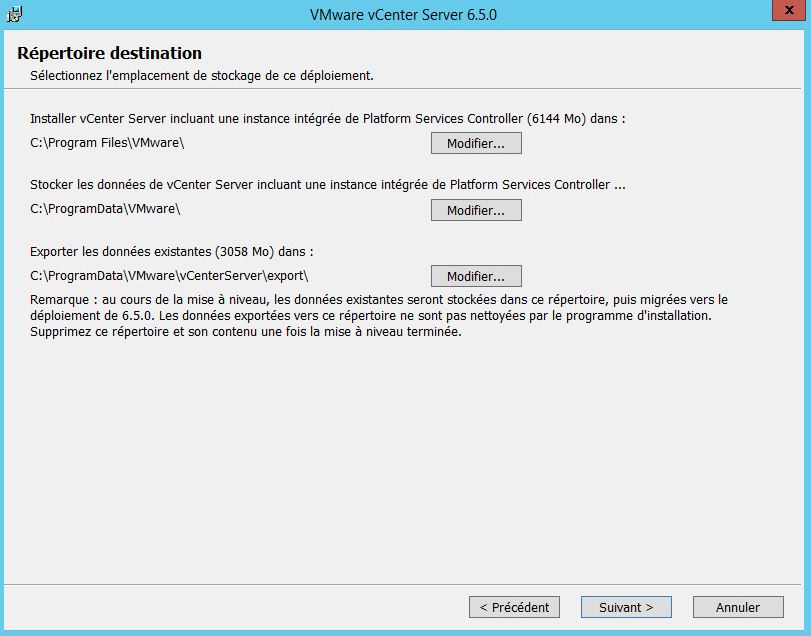Continue with the Suivant button
This screenshot has width=811, height=636.
pyautogui.click(x=626, y=607)
